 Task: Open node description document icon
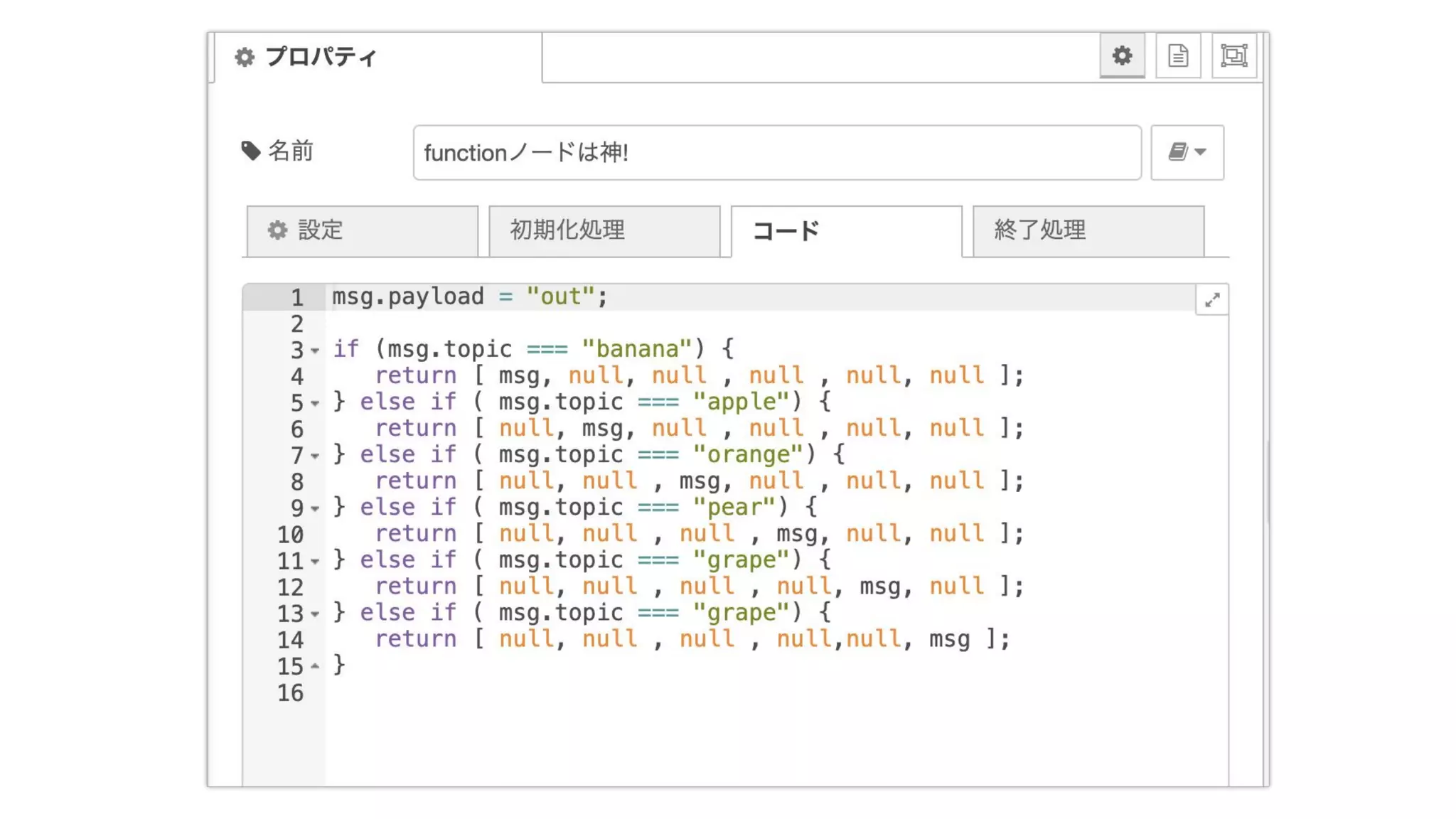click(x=1178, y=55)
